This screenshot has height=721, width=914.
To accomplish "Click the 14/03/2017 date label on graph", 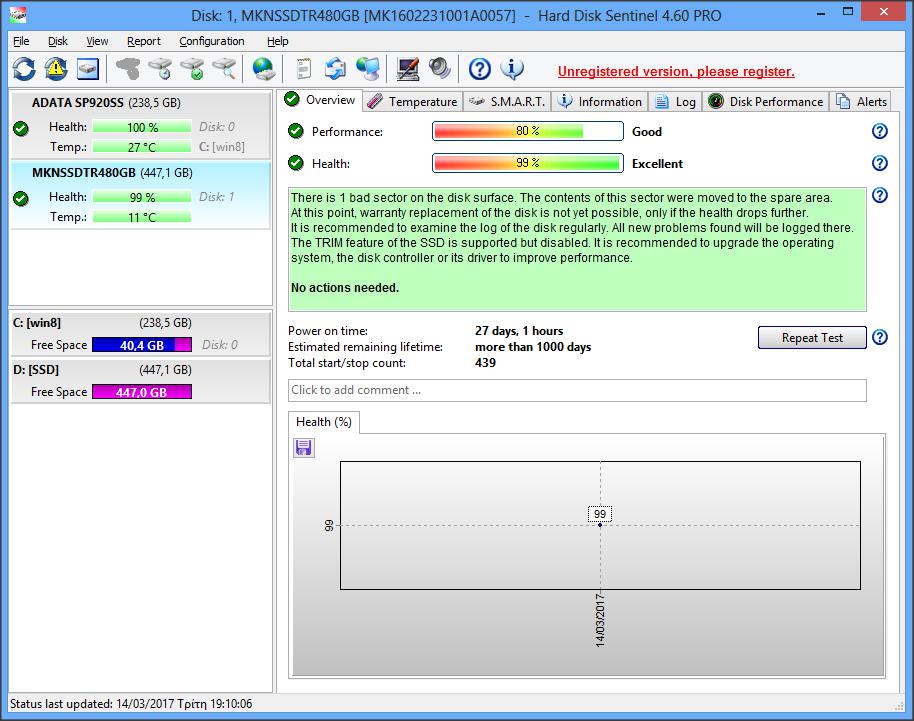I will pyautogui.click(x=600, y=620).
